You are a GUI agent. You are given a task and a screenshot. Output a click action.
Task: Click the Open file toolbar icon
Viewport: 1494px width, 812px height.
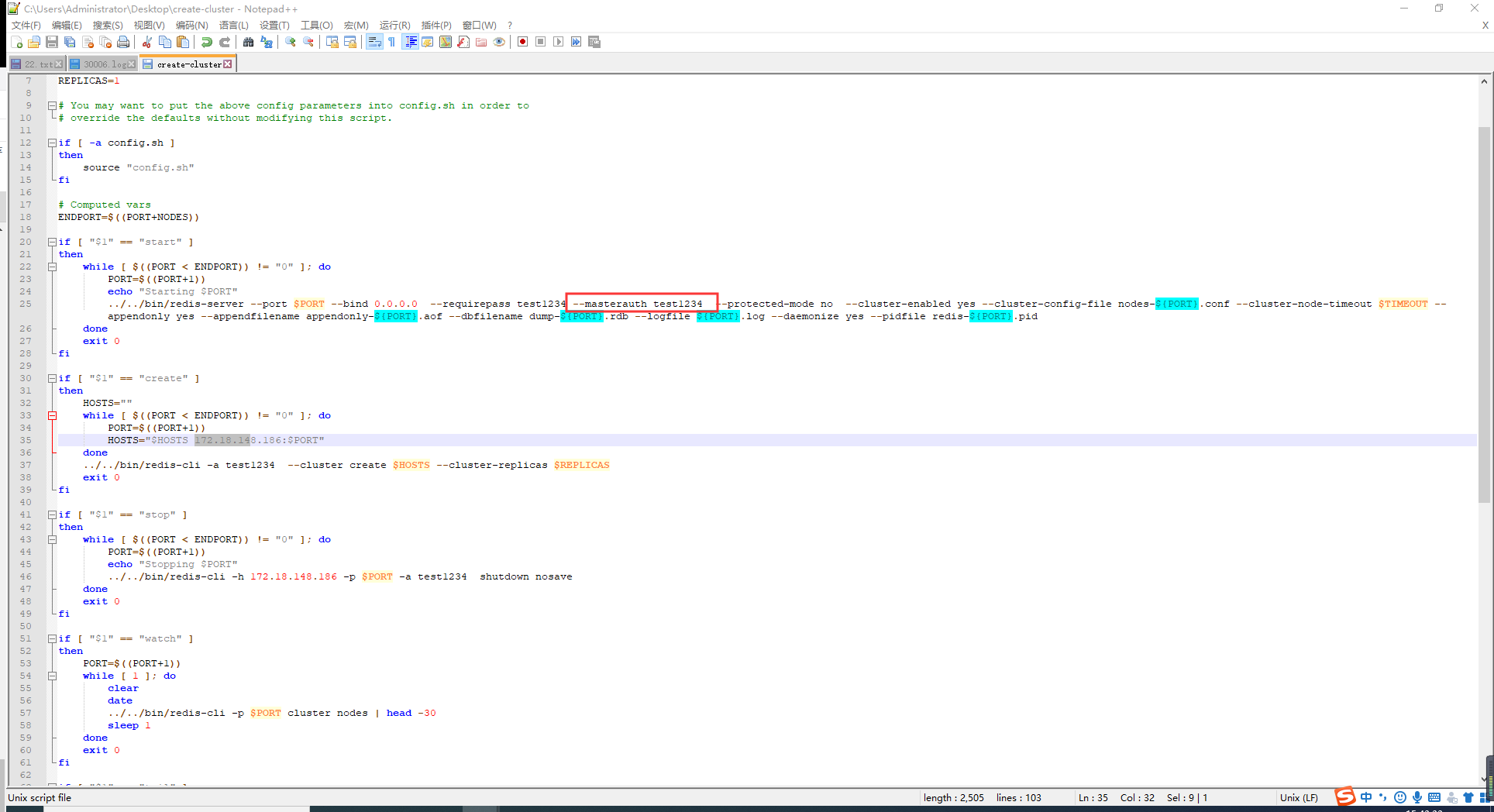click(34, 42)
